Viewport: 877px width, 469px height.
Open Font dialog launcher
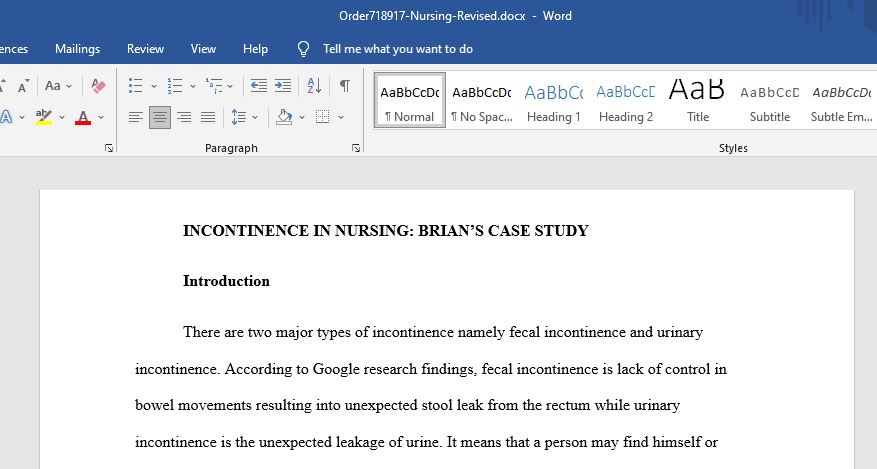(109, 148)
